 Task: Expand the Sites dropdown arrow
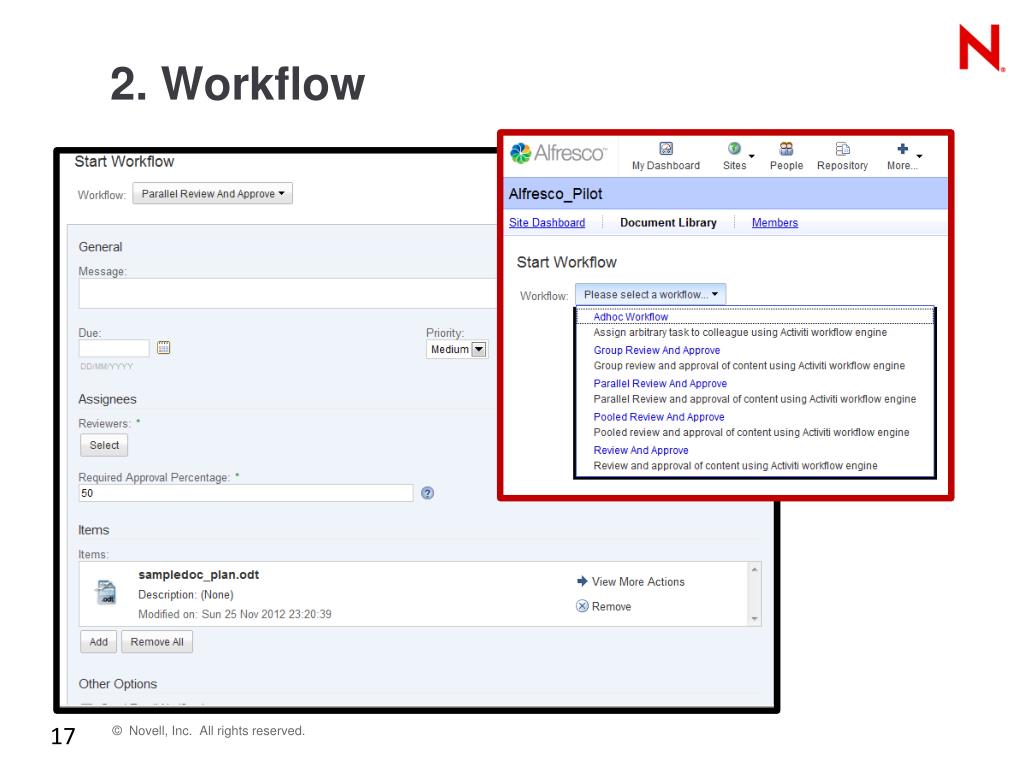tap(752, 156)
